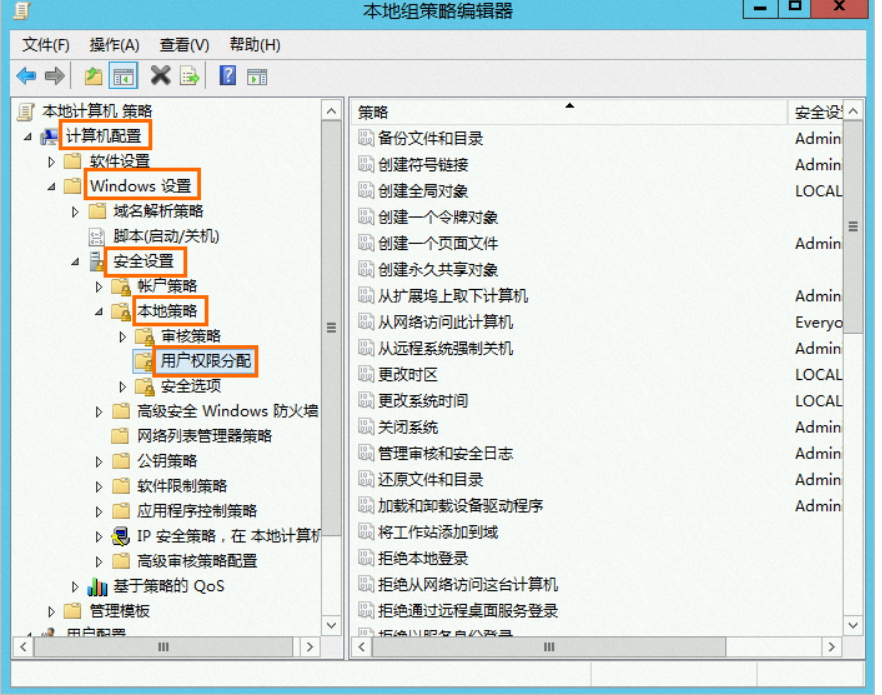The image size is (882, 695).
Task: Select the 拒绝本地登录 policy
Action: (x=423, y=558)
